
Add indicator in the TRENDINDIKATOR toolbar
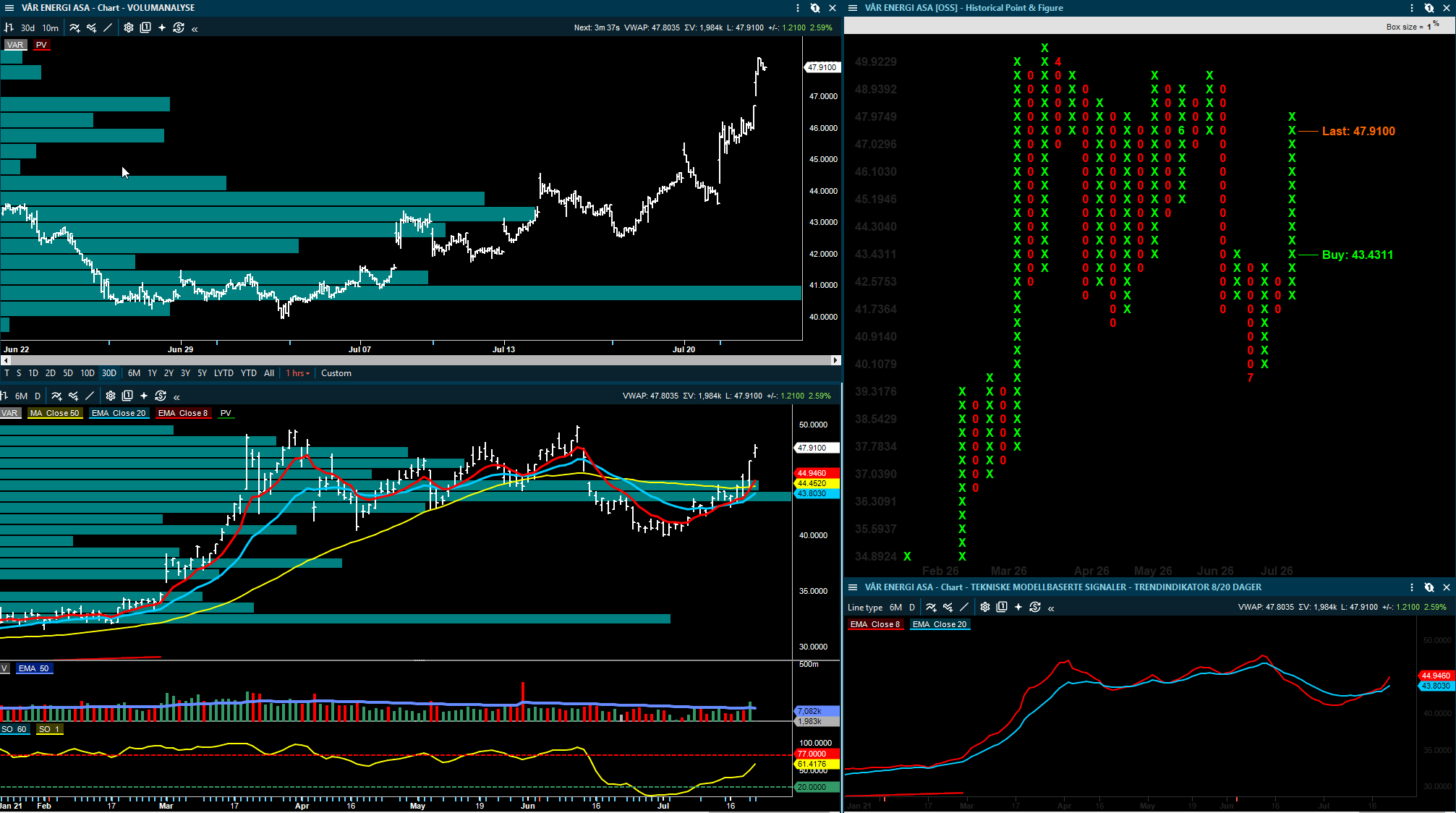[931, 608]
